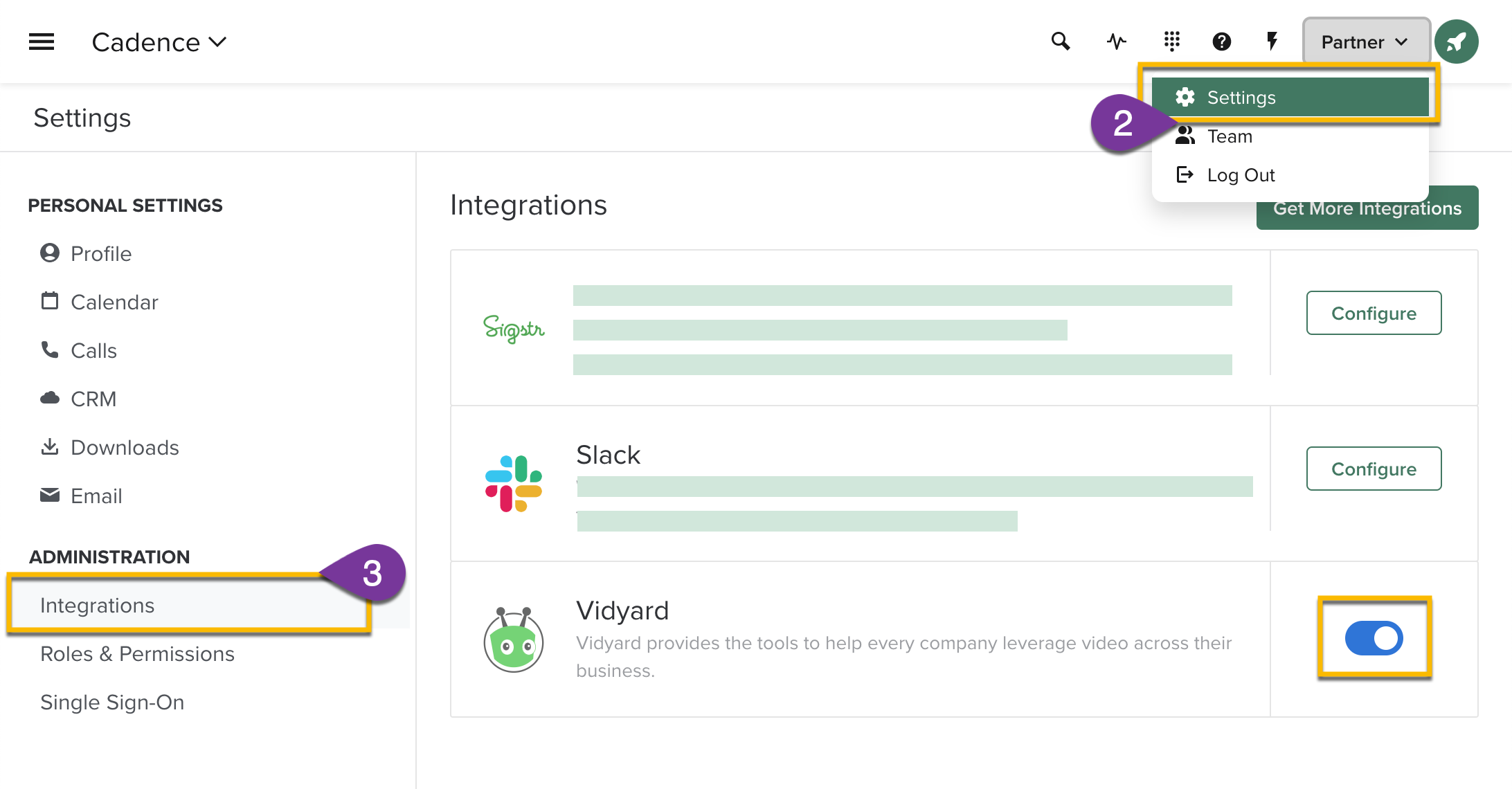Click the search magnifier icon
Screen dimensions: 1512x789
point(1060,42)
